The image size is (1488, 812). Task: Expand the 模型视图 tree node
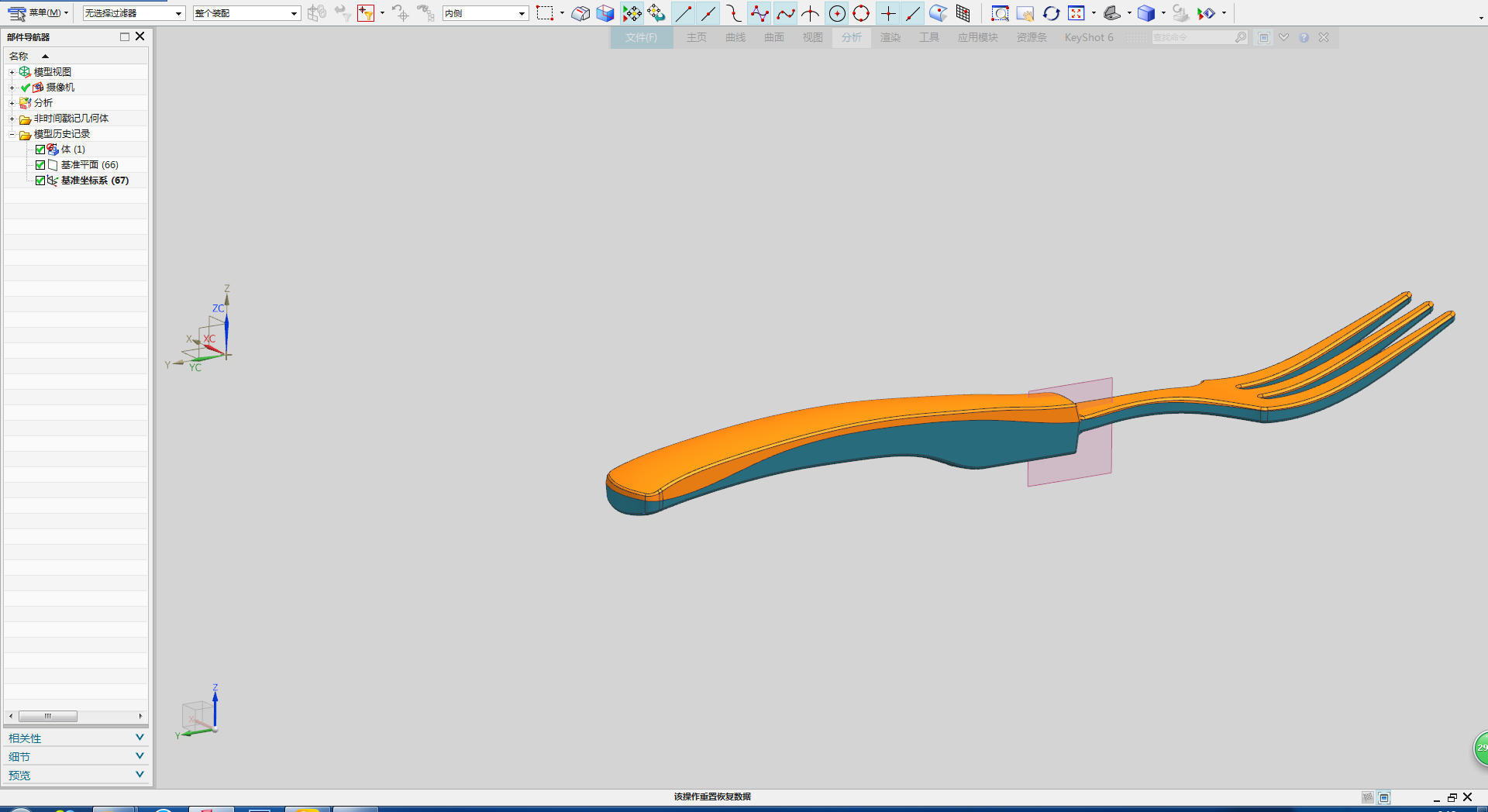[12, 72]
